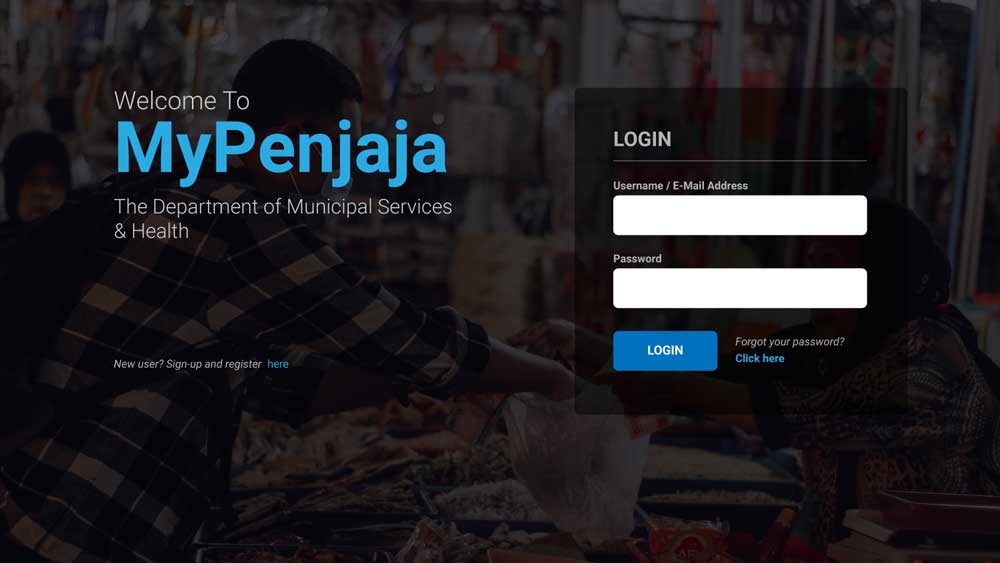Screen dimensions: 1000x563
Task: Submit with the blue LOGIN button
Action: pyautogui.click(x=665, y=350)
